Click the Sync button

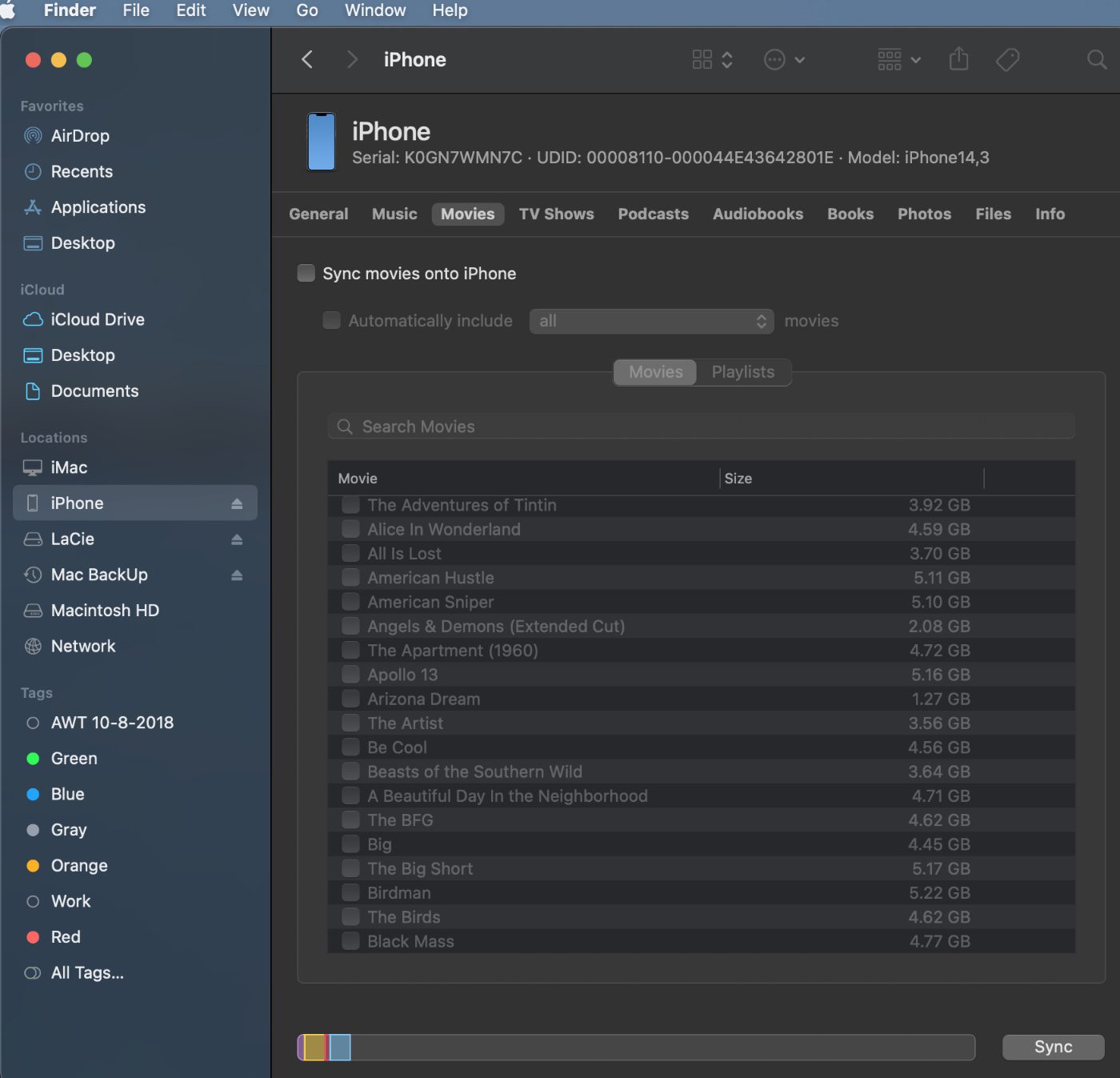click(x=1053, y=1047)
